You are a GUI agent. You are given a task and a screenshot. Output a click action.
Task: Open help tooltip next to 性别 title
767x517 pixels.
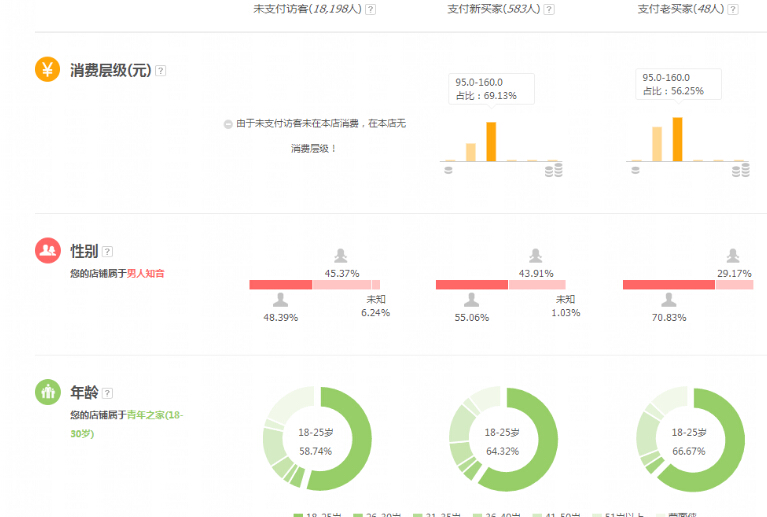click(x=108, y=252)
